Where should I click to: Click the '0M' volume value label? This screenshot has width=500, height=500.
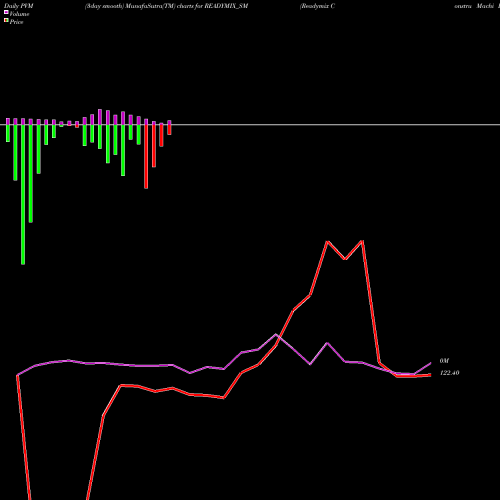(x=444, y=361)
